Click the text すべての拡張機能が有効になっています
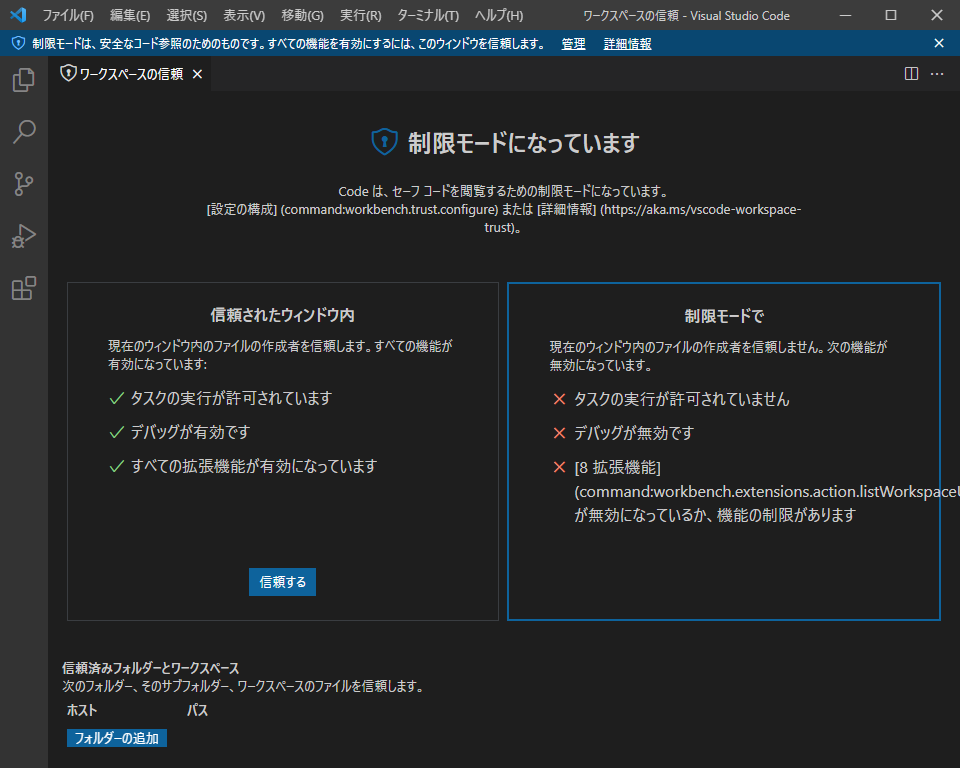 click(253, 466)
